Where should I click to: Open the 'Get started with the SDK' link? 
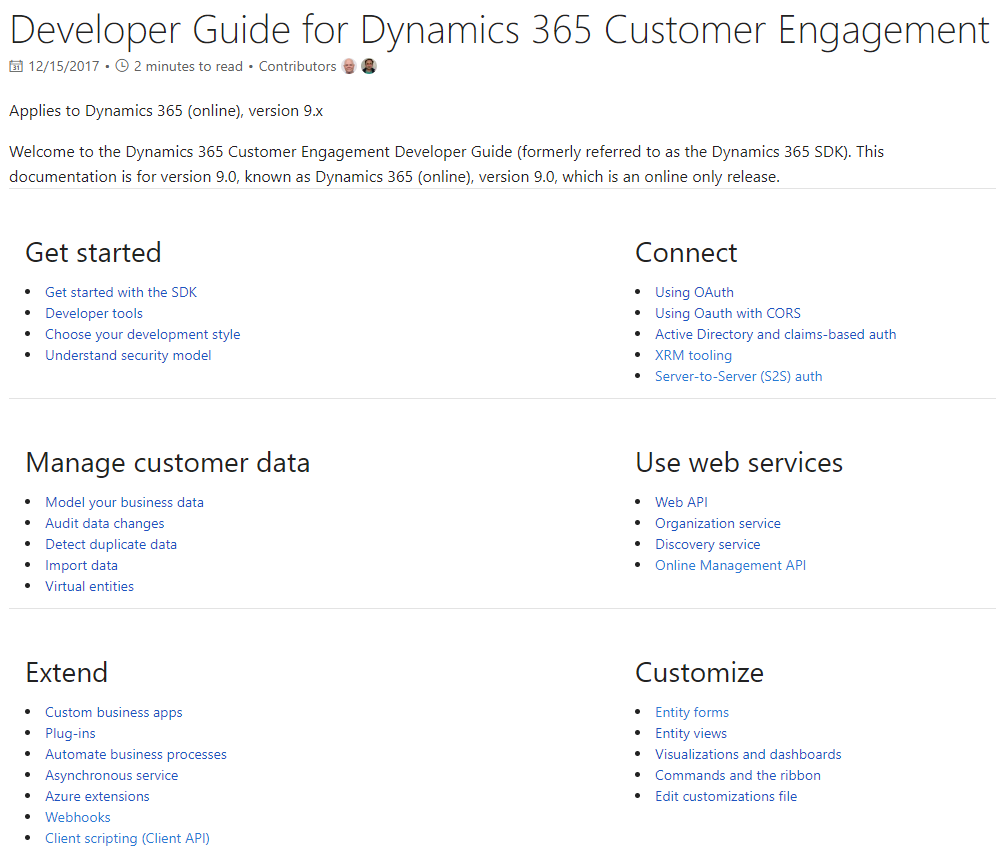(x=121, y=292)
